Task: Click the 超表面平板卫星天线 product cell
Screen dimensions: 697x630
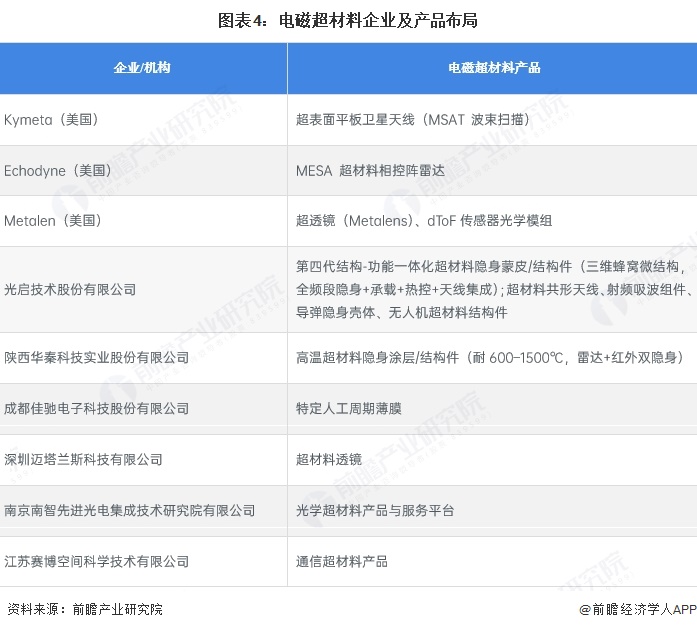Action: click(x=492, y=120)
